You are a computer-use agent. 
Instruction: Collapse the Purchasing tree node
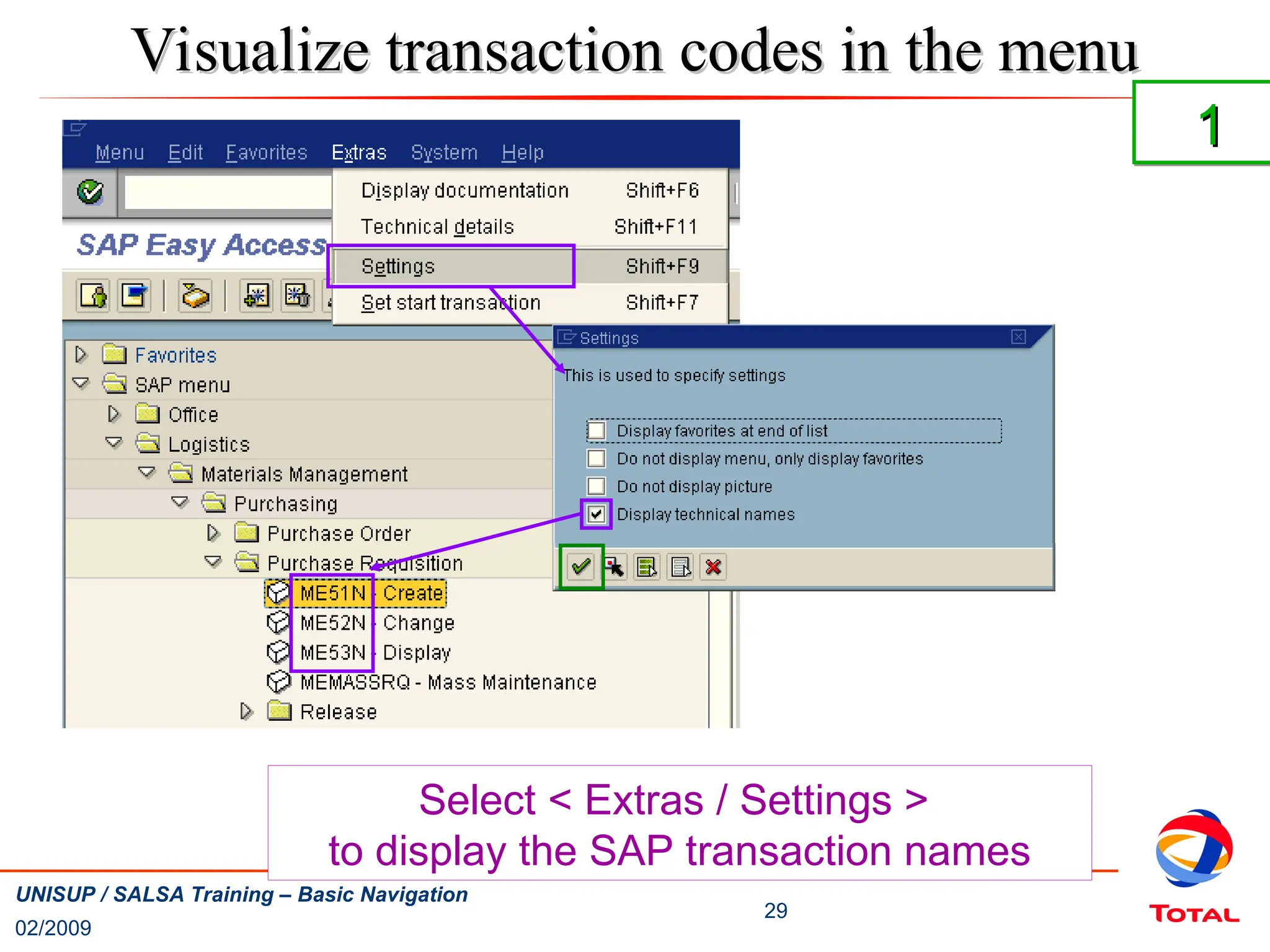[x=180, y=503]
